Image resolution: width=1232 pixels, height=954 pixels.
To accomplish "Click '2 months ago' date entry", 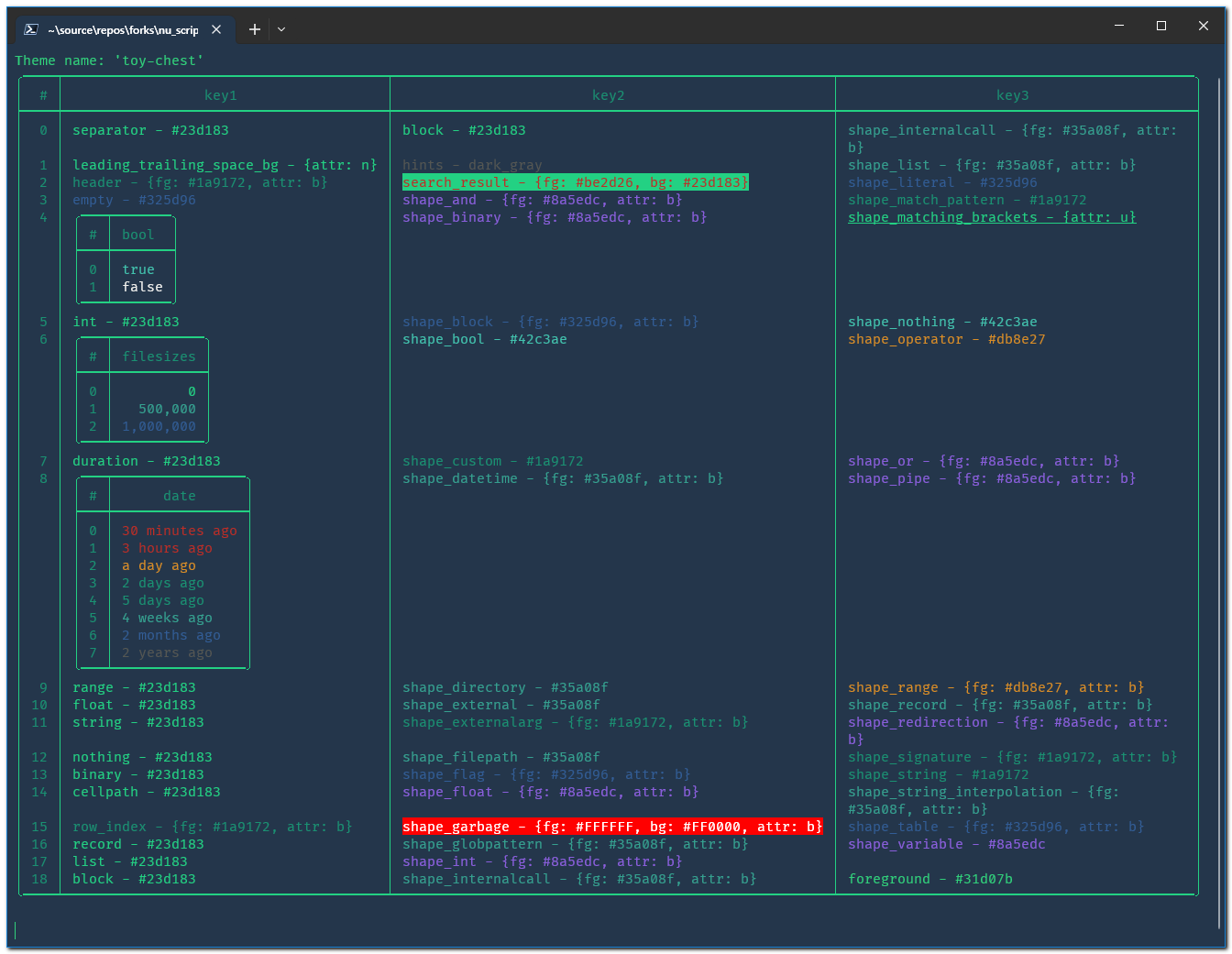I will tap(171, 635).
